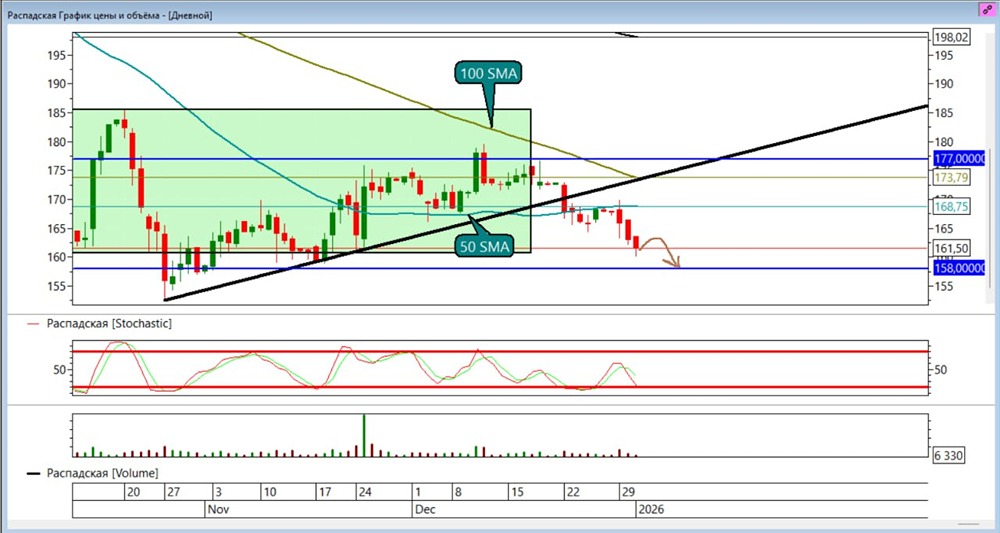Click the date label '1' under December
Image resolution: width=1000 pixels, height=533 pixels.
coord(418,492)
